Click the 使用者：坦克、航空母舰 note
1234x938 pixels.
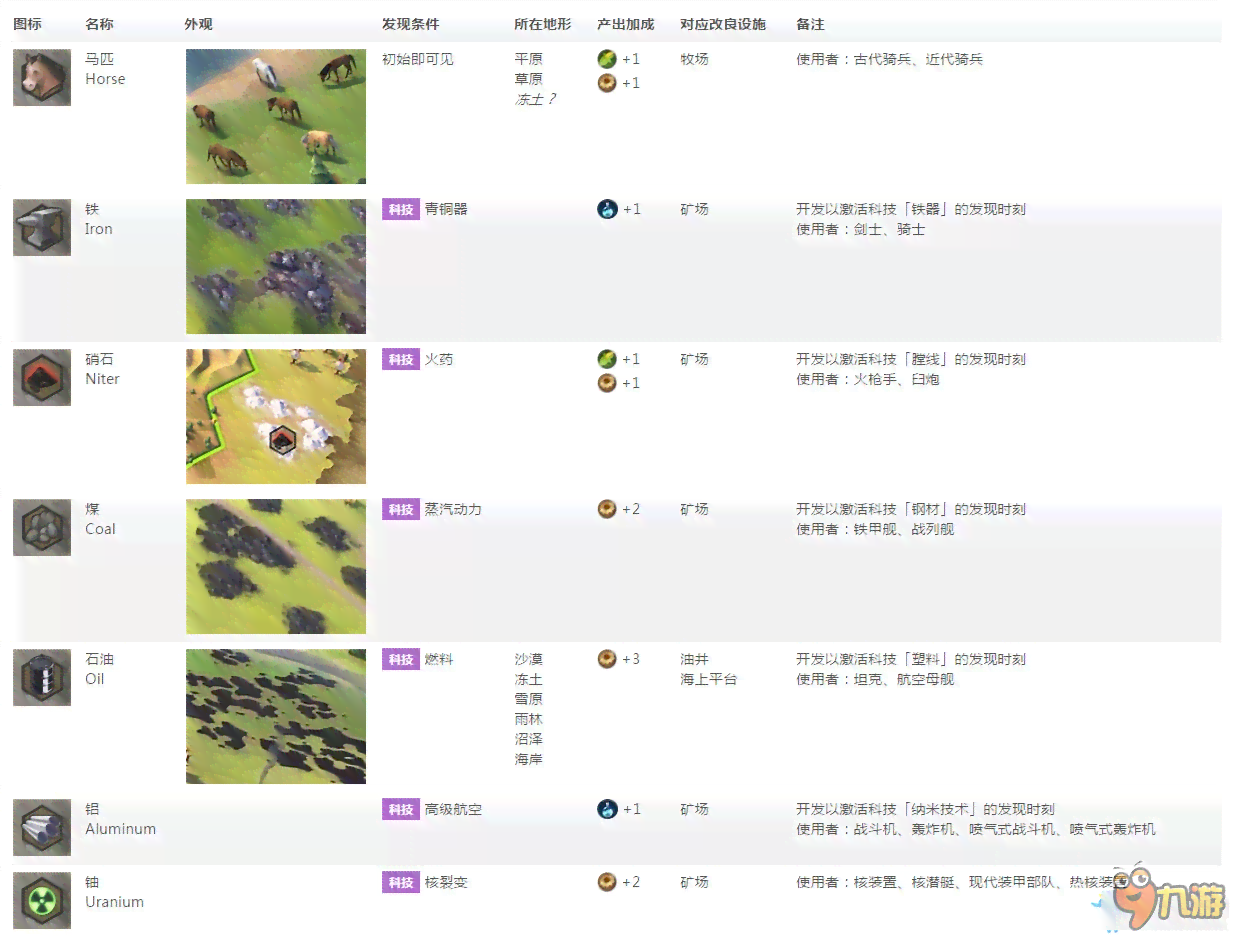point(875,679)
